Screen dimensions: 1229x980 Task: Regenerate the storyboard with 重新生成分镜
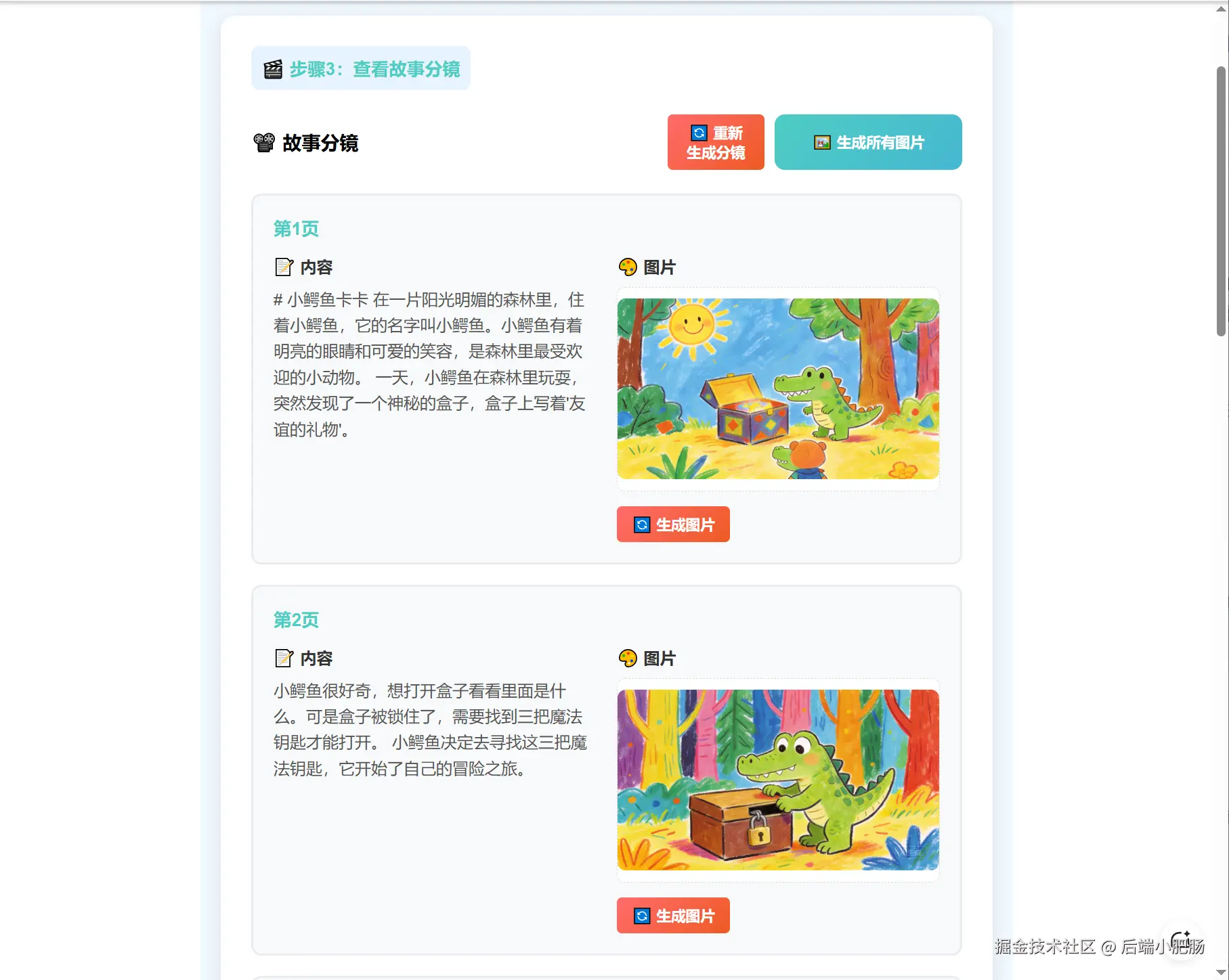tap(716, 142)
